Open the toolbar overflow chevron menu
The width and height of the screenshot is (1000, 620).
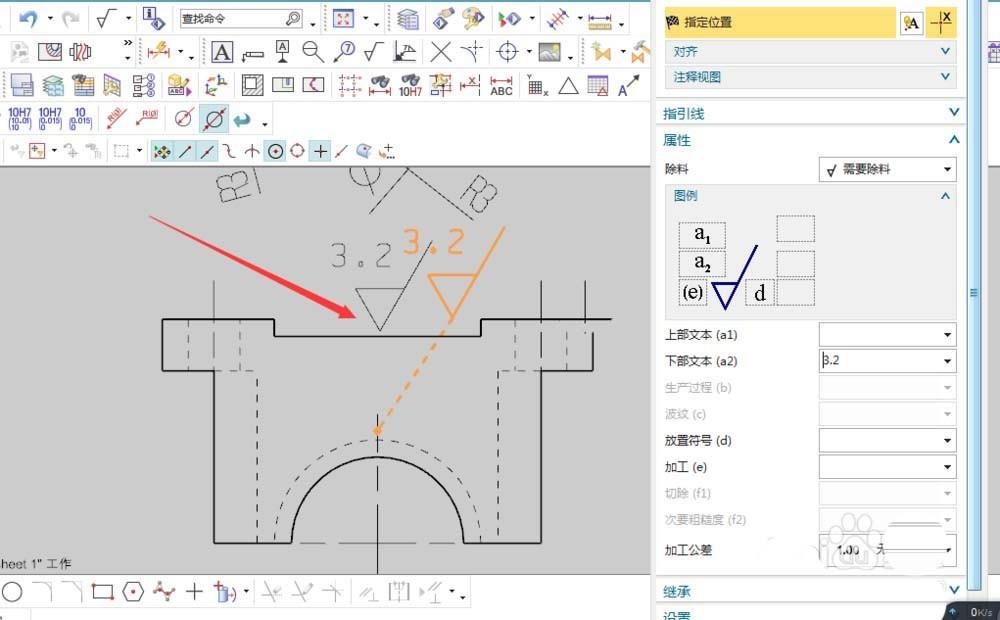tap(127, 41)
